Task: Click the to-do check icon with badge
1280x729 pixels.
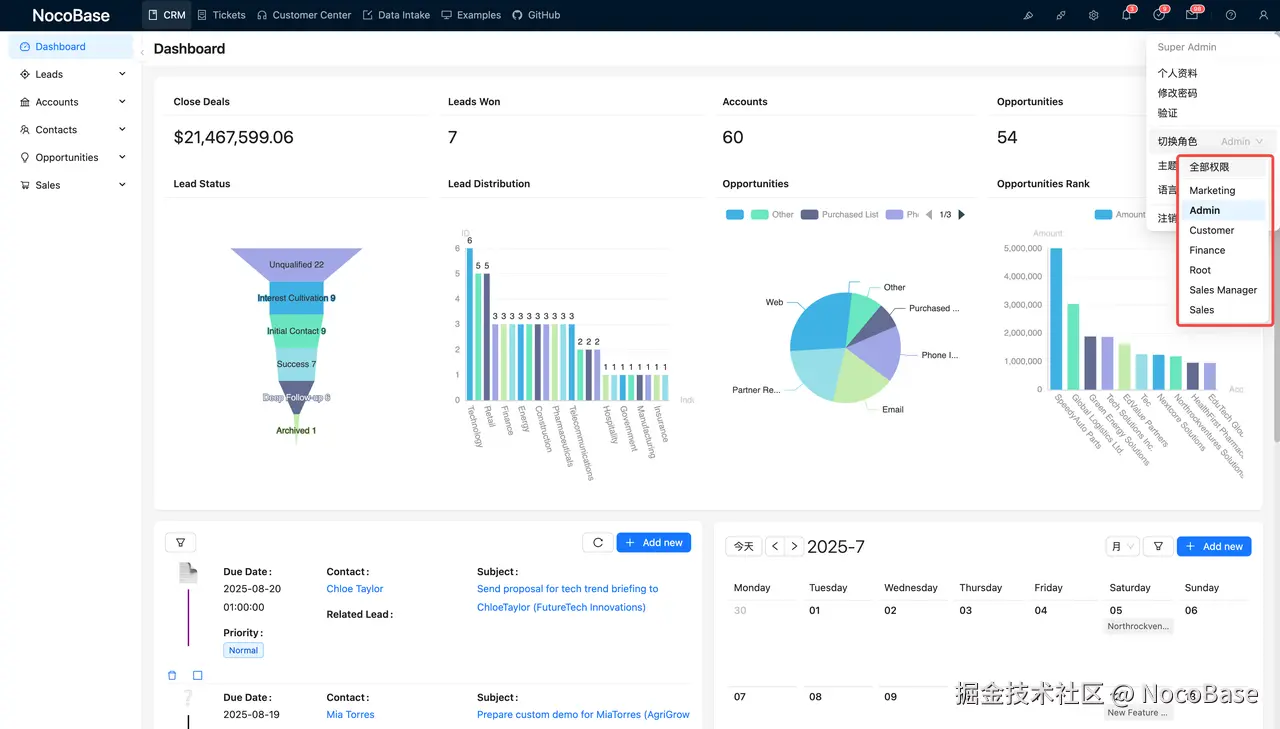Action: 1157,15
